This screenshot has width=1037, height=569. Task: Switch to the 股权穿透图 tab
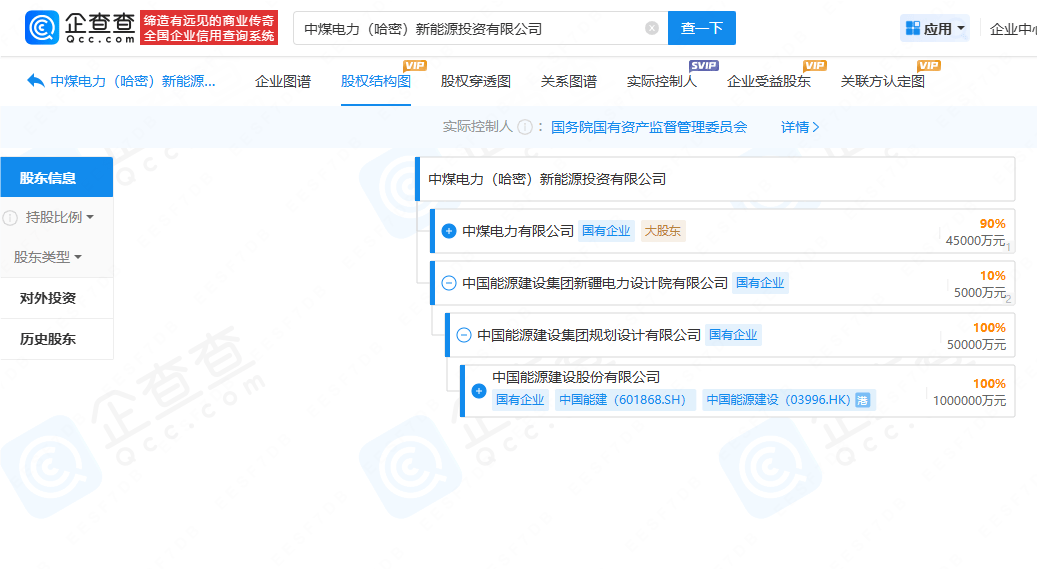point(476,81)
